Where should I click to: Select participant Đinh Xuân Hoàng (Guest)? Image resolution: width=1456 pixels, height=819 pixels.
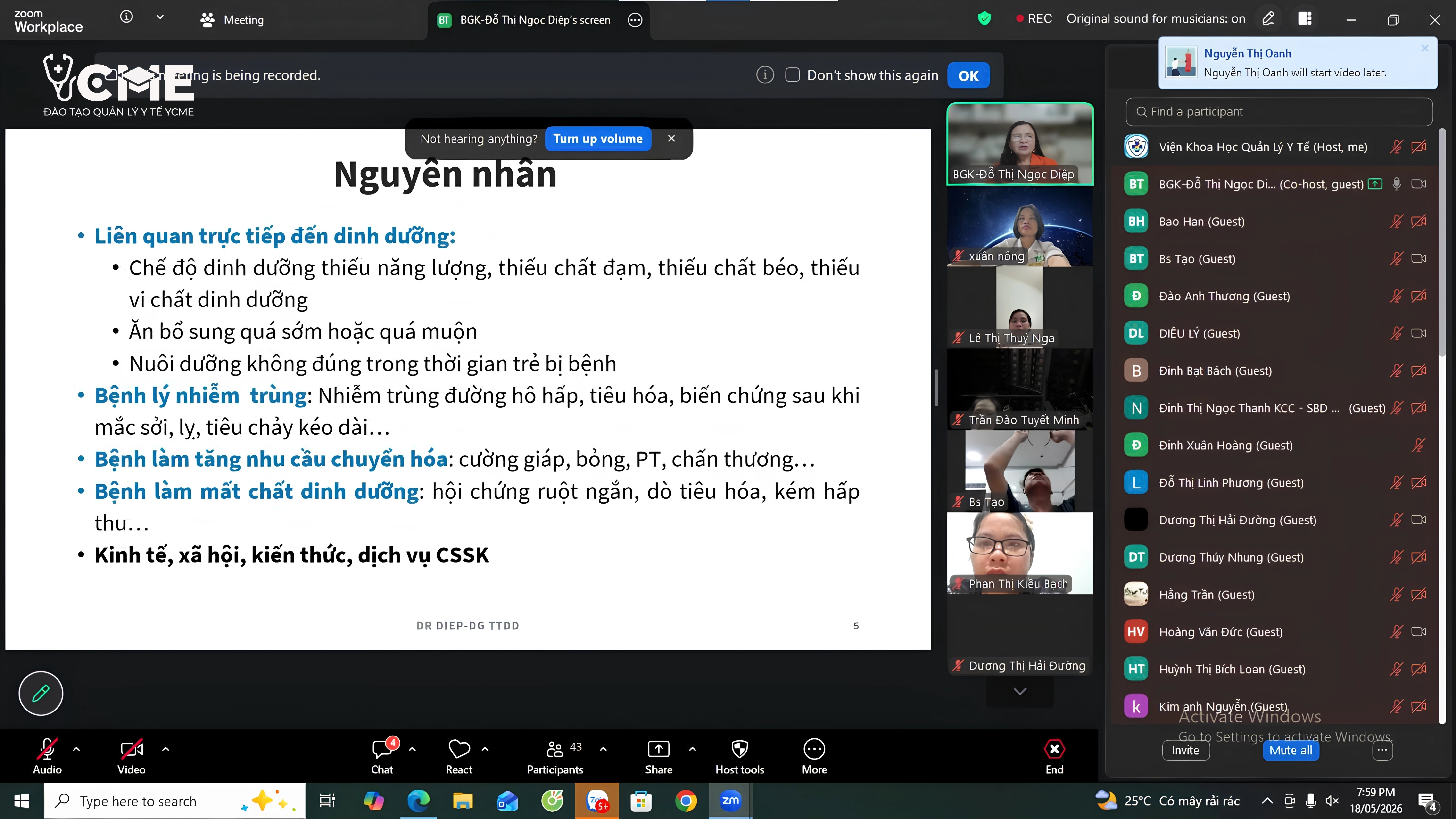point(1274,445)
